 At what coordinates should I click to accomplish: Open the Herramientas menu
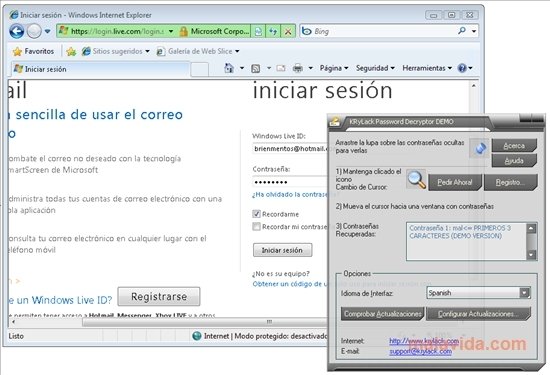pyautogui.click(x=427, y=68)
